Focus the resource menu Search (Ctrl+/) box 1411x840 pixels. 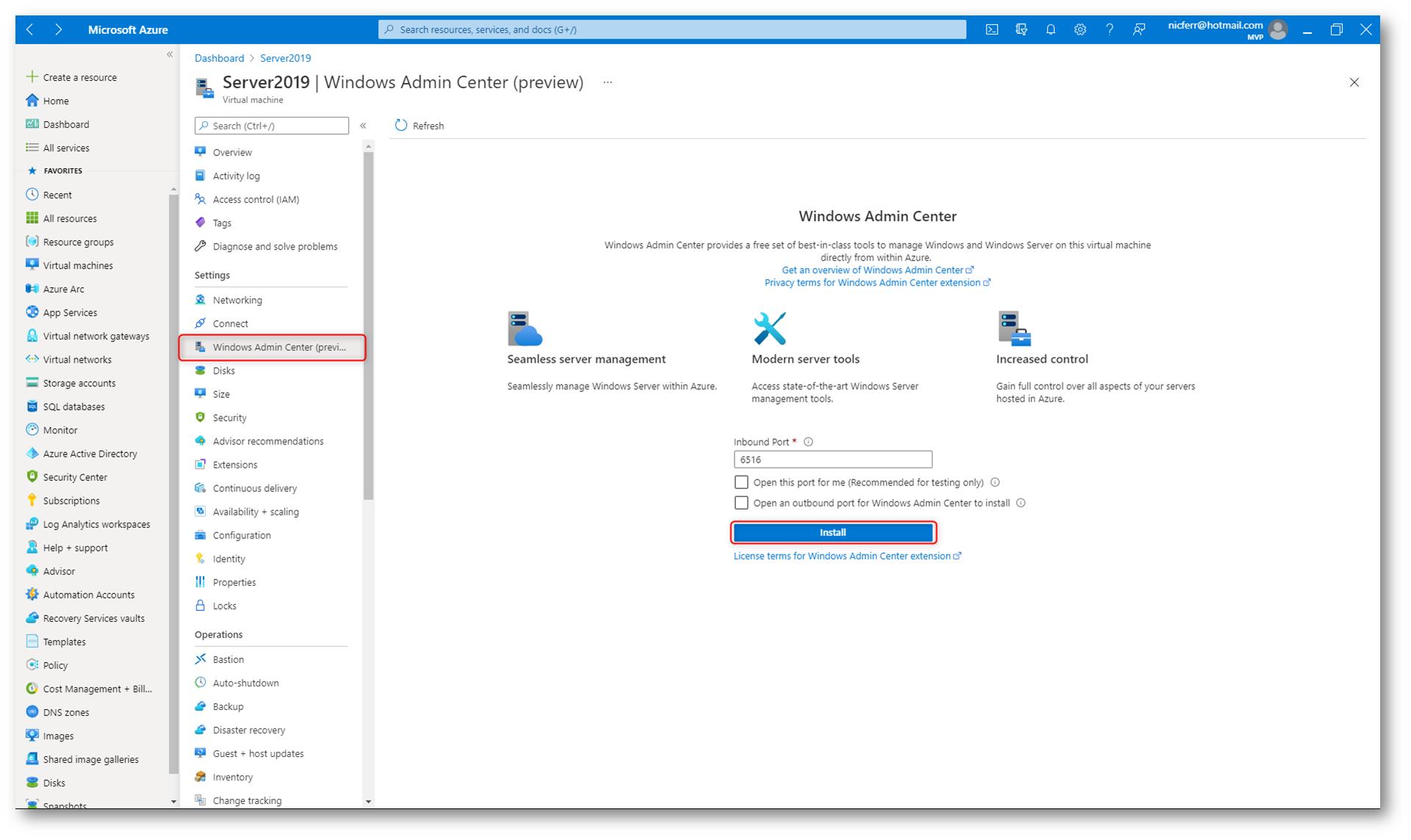tap(271, 126)
